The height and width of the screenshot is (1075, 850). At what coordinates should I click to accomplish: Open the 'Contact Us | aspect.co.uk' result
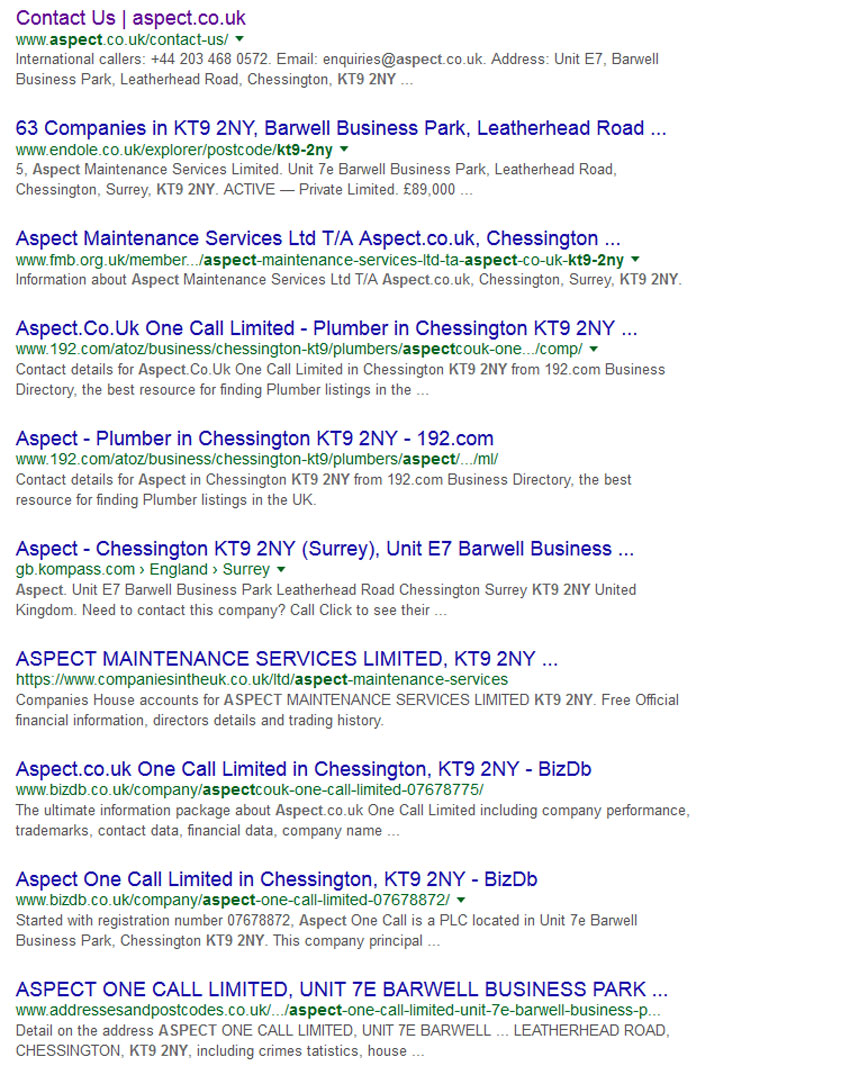coord(130,18)
